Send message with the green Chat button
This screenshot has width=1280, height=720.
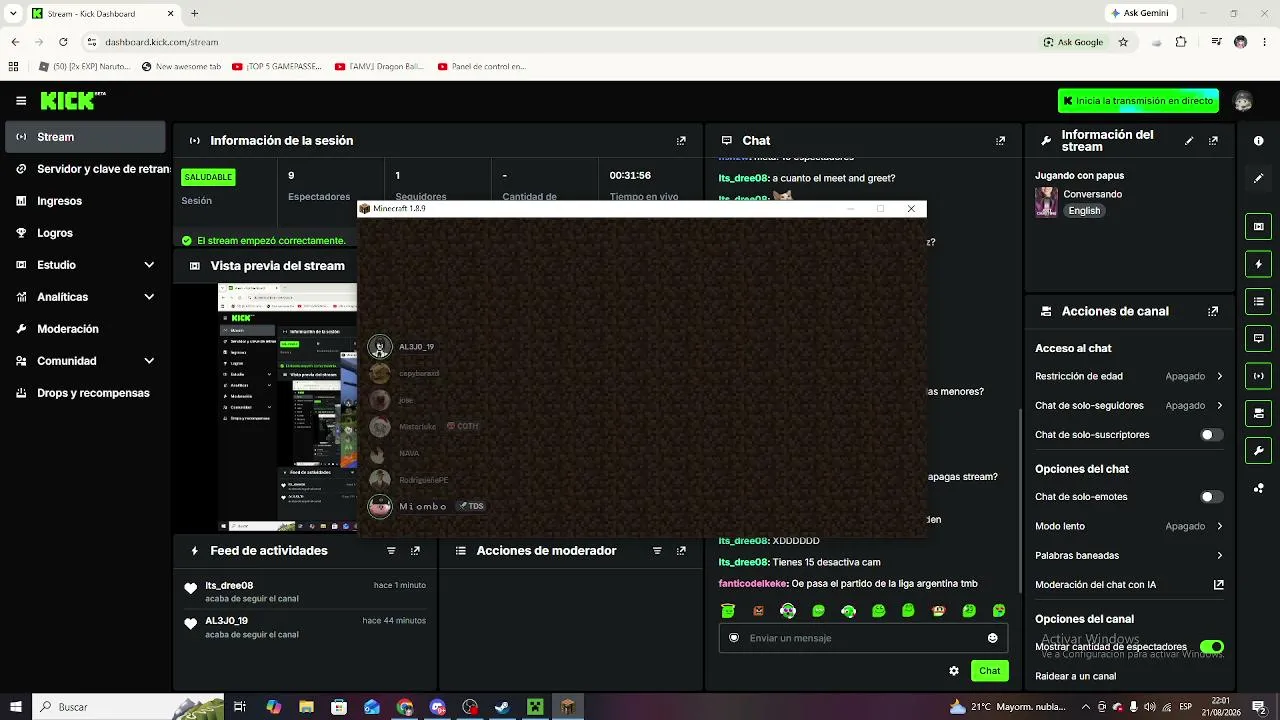(x=990, y=671)
